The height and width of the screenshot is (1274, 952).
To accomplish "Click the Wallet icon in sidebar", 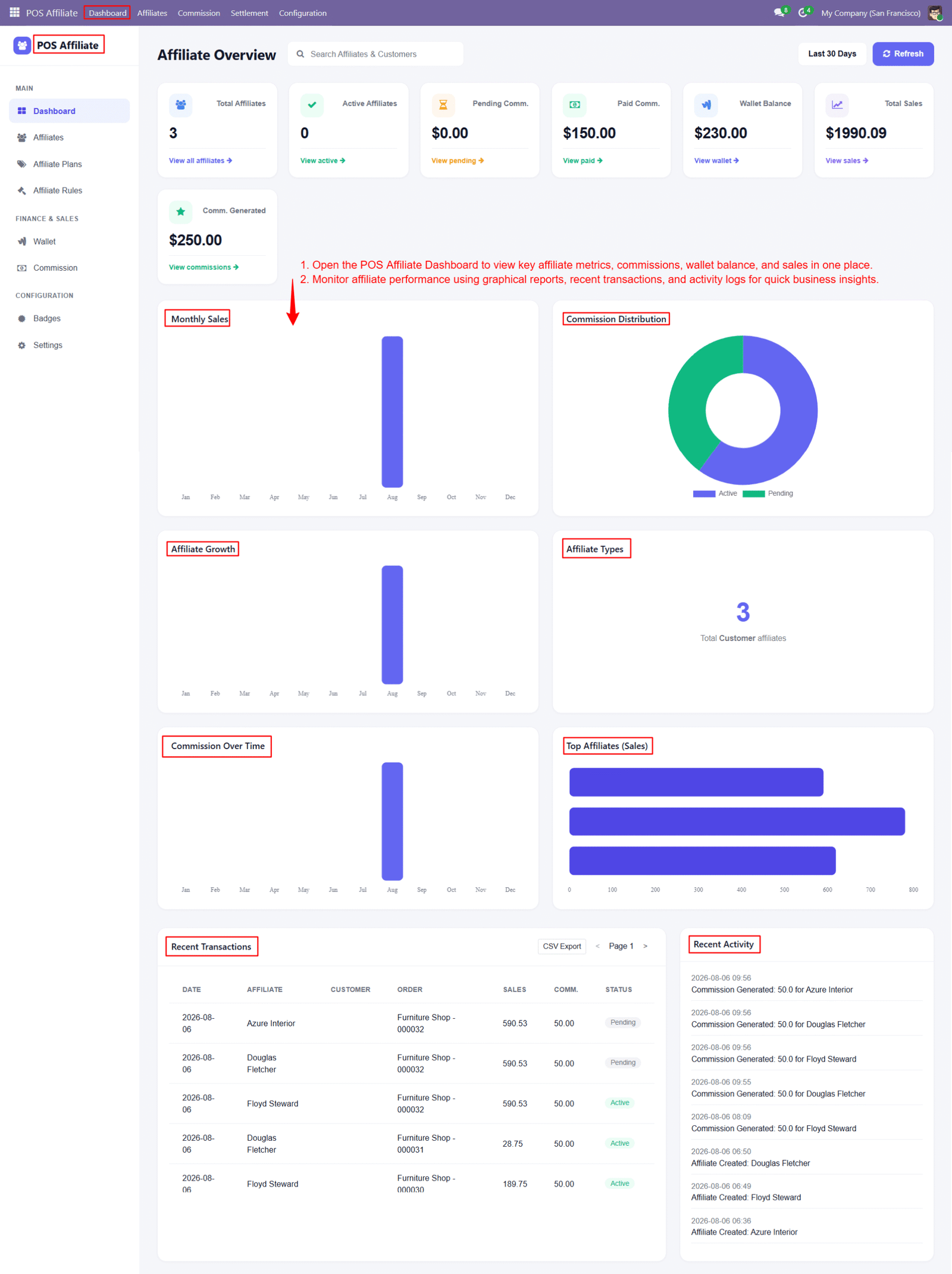I will pyautogui.click(x=22, y=242).
